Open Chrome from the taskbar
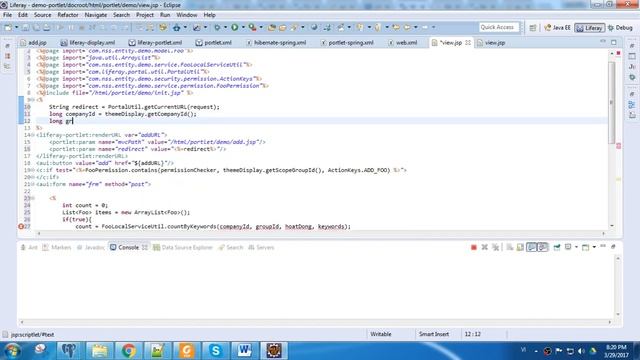640x360 pixels. [x=128, y=351]
